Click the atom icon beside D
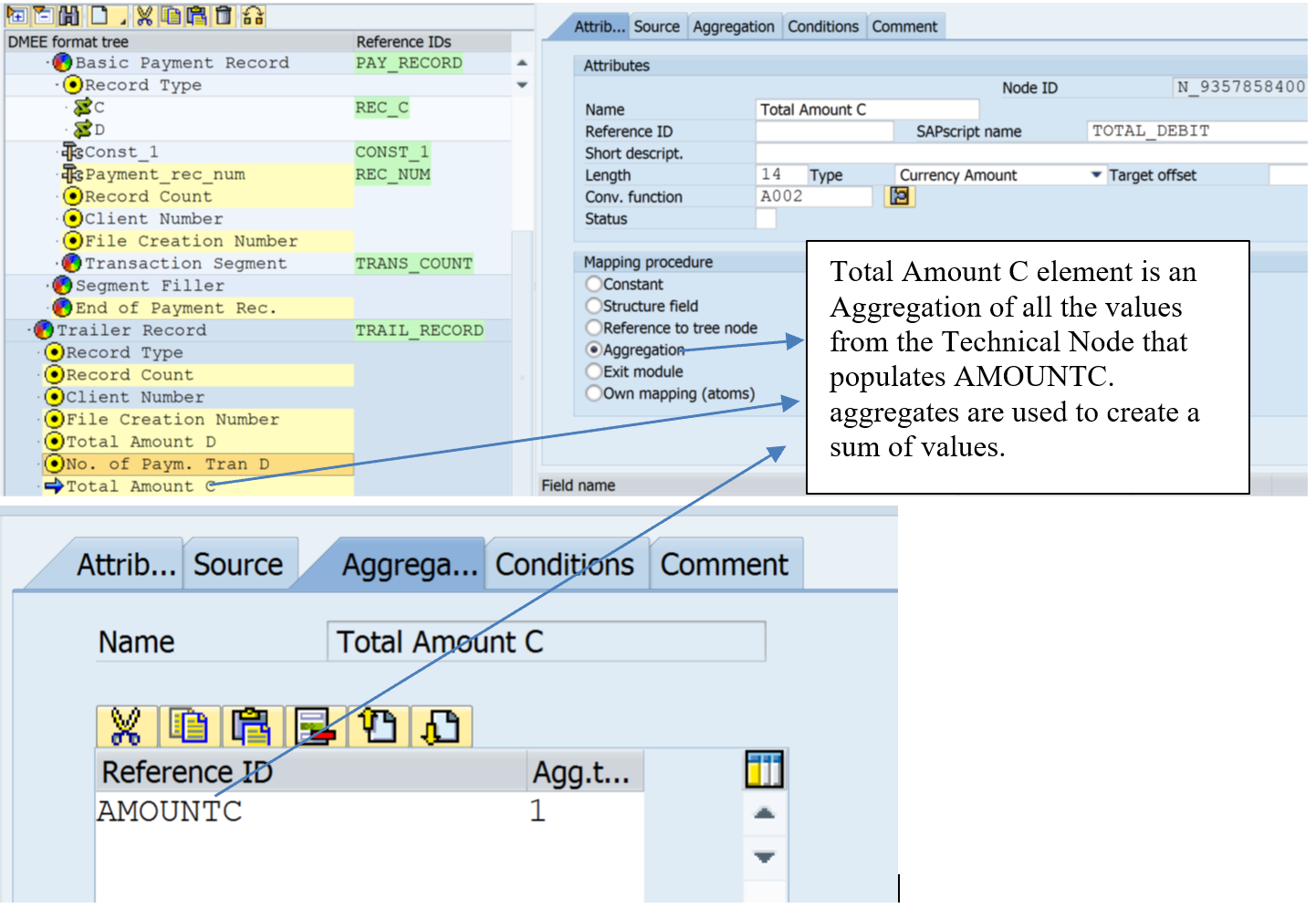 pyautogui.click(x=83, y=130)
